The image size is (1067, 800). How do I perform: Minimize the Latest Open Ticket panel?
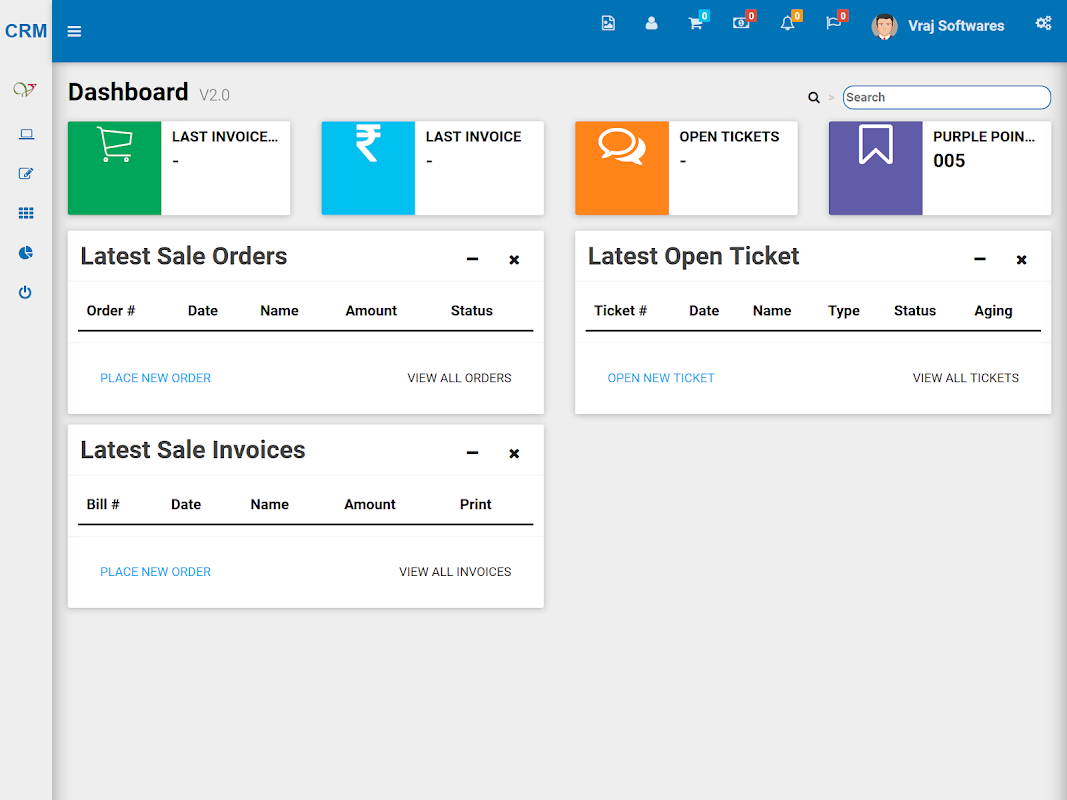pyautogui.click(x=980, y=260)
